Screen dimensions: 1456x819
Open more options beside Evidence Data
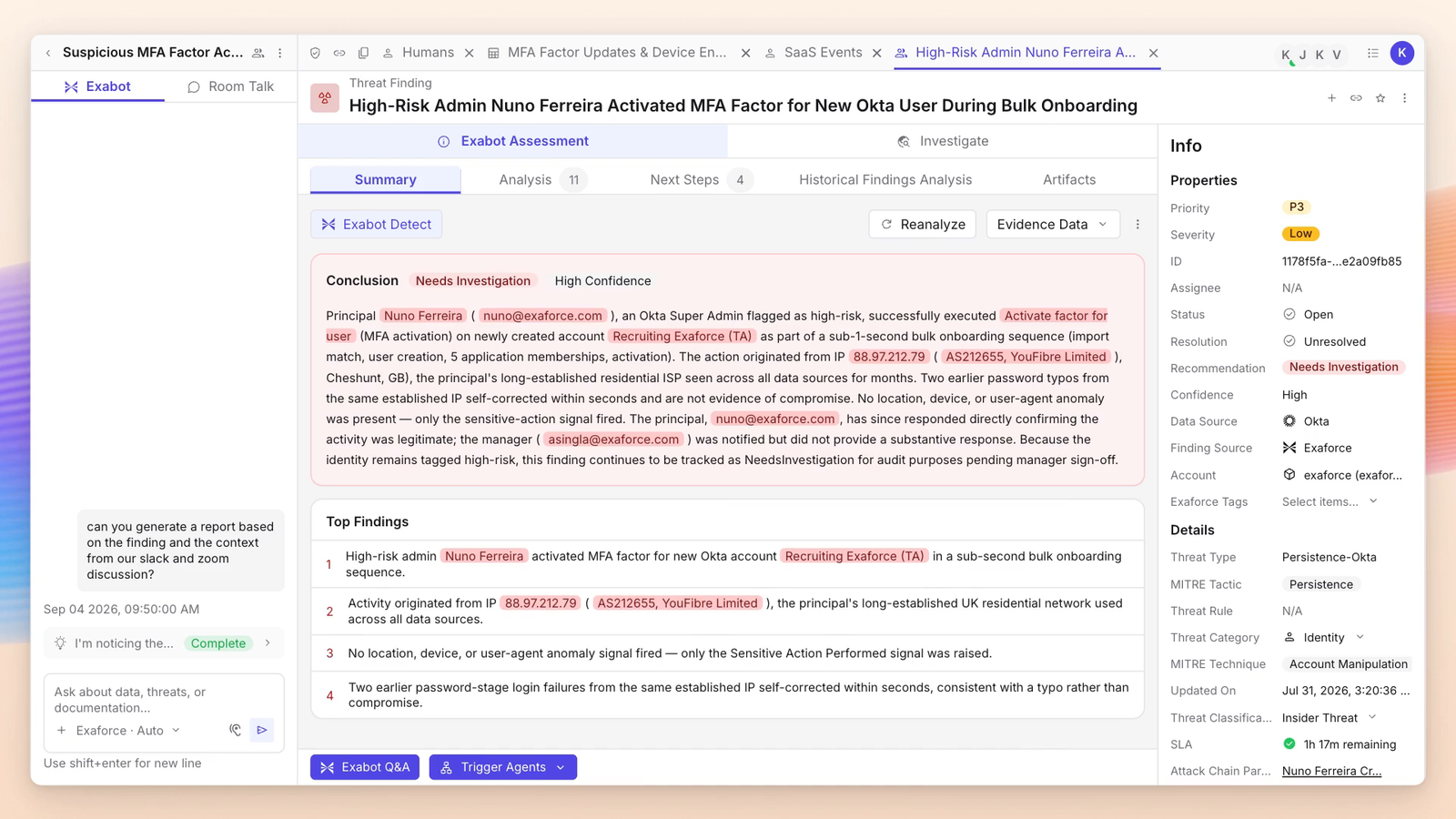point(1137,224)
